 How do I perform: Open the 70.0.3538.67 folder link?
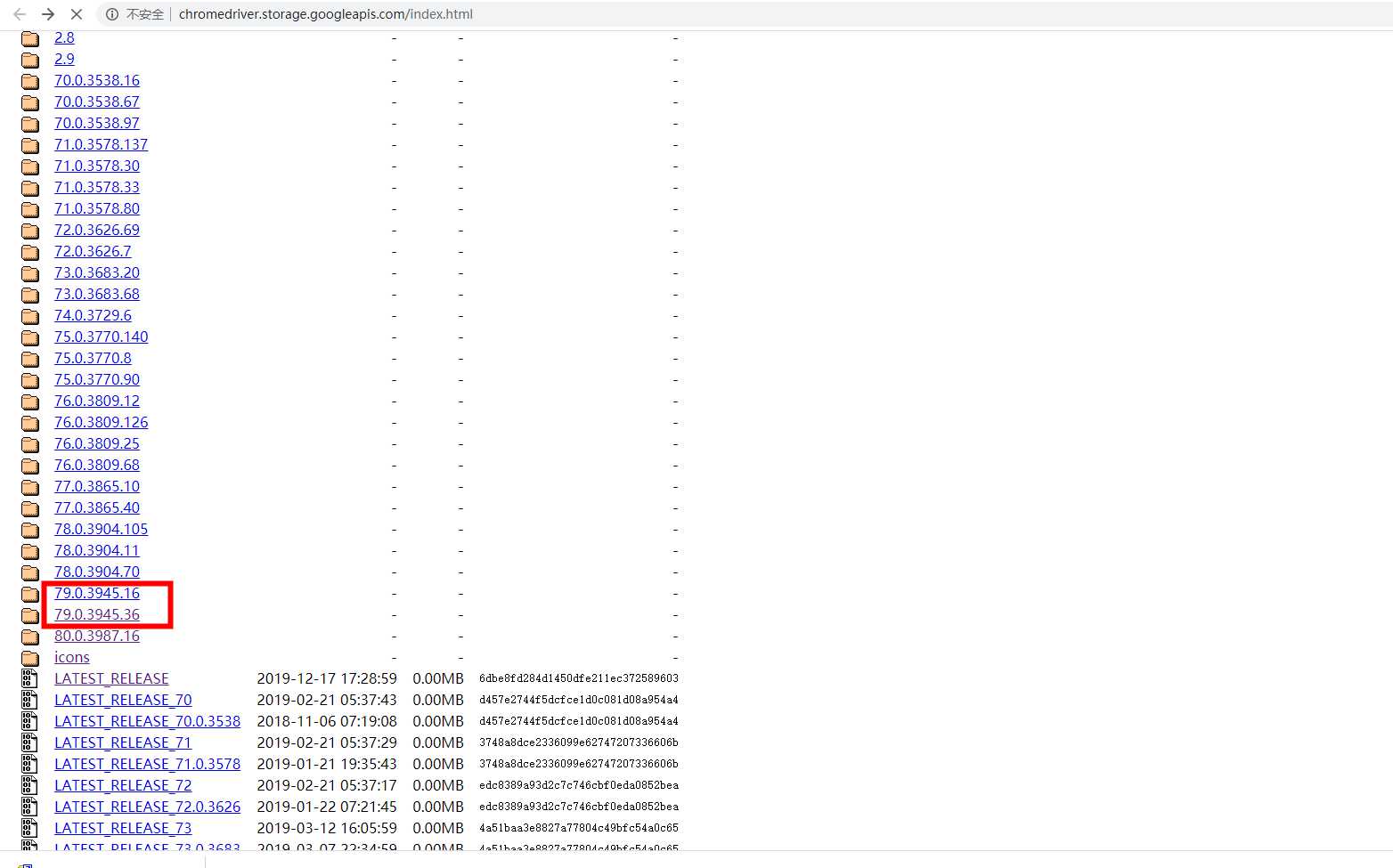click(97, 101)
